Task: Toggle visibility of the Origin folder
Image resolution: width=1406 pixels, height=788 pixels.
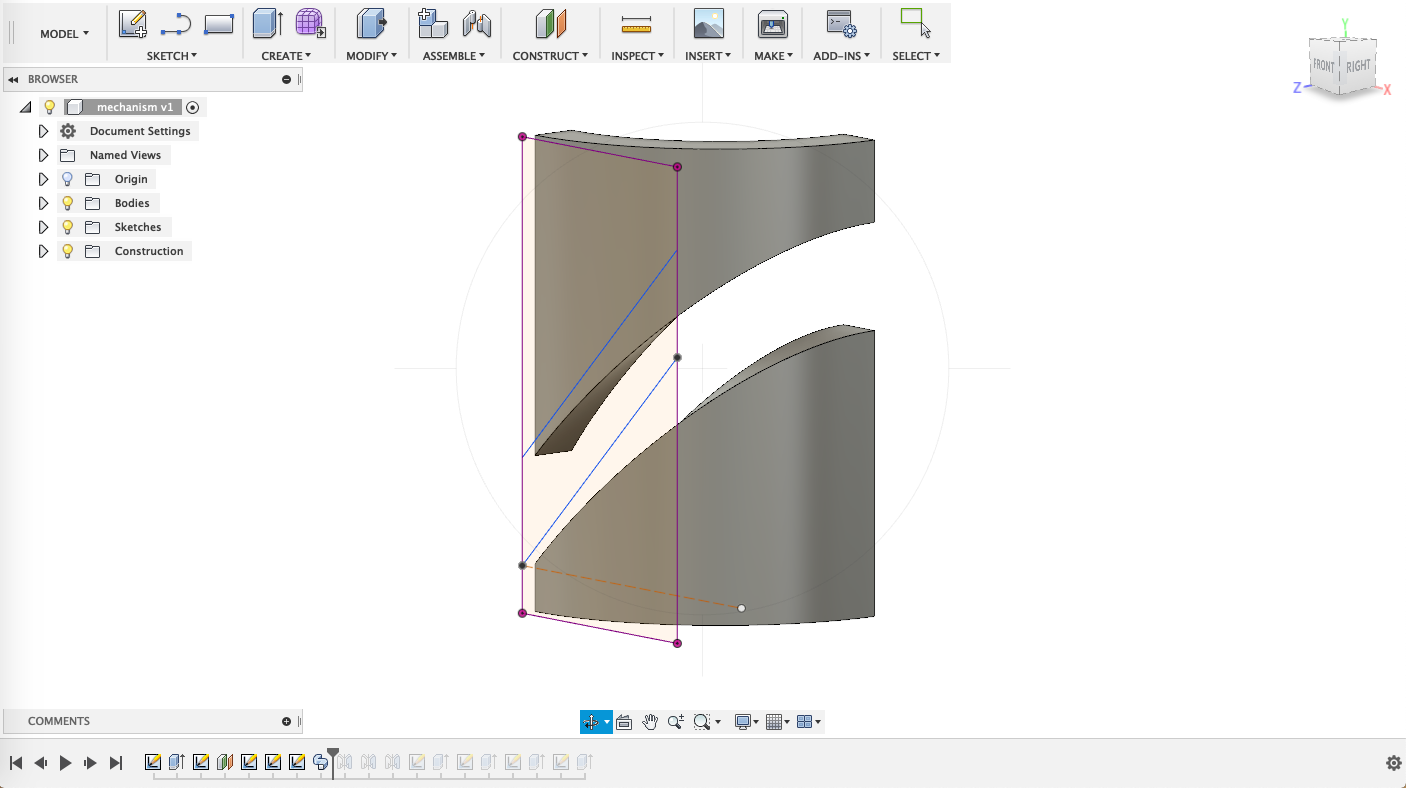Action: point(66,178)
